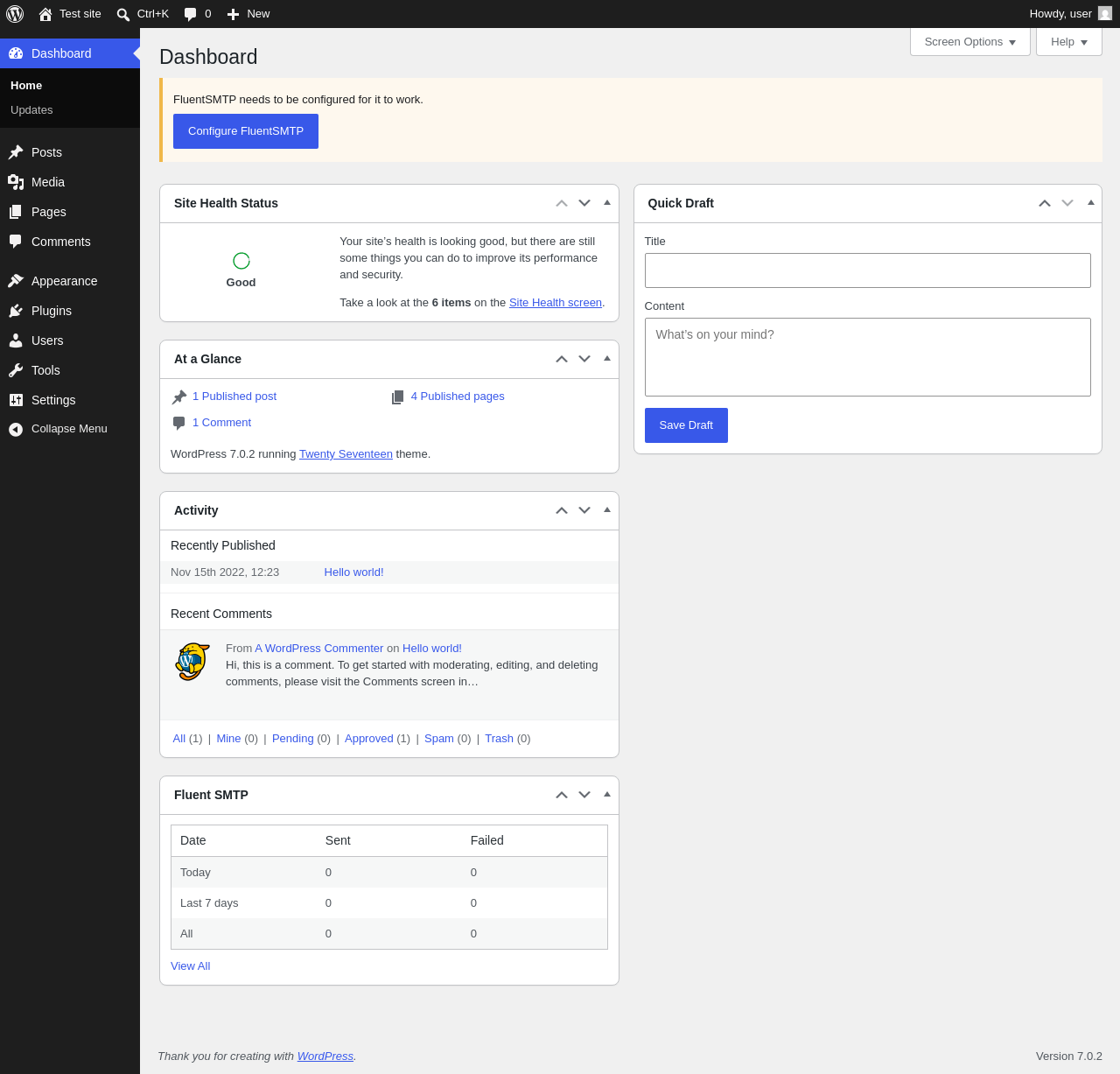Filter comments by Pending

(x=293, y=739)
